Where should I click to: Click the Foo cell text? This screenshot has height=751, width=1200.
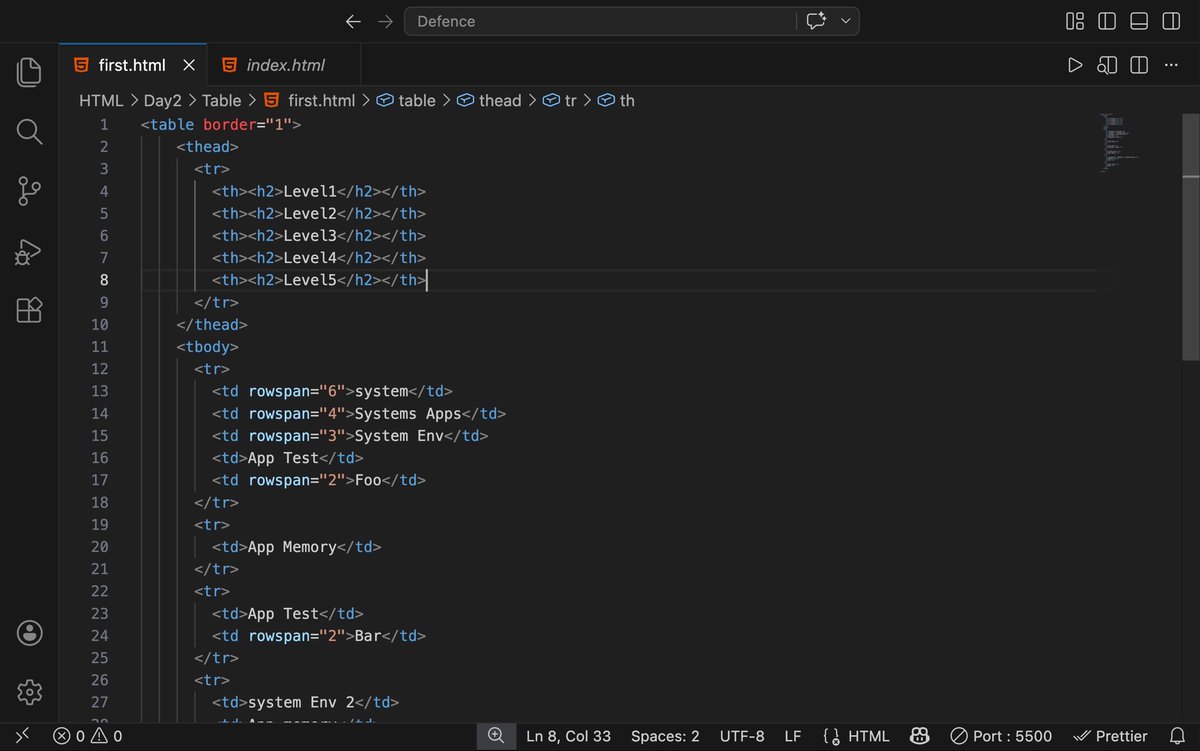pyautogui.click(x=368, y=480)
